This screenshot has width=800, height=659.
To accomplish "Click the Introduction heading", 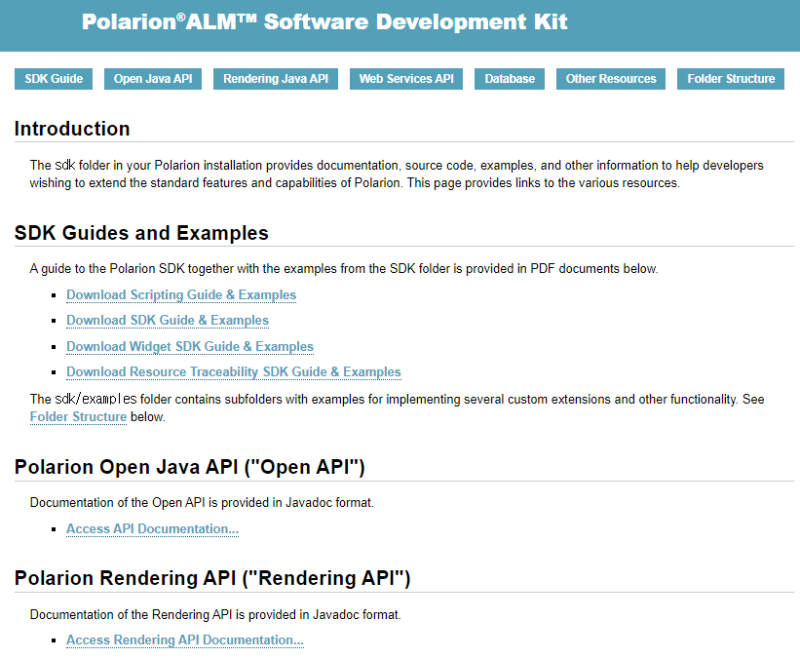I will [x=72, y=129].
